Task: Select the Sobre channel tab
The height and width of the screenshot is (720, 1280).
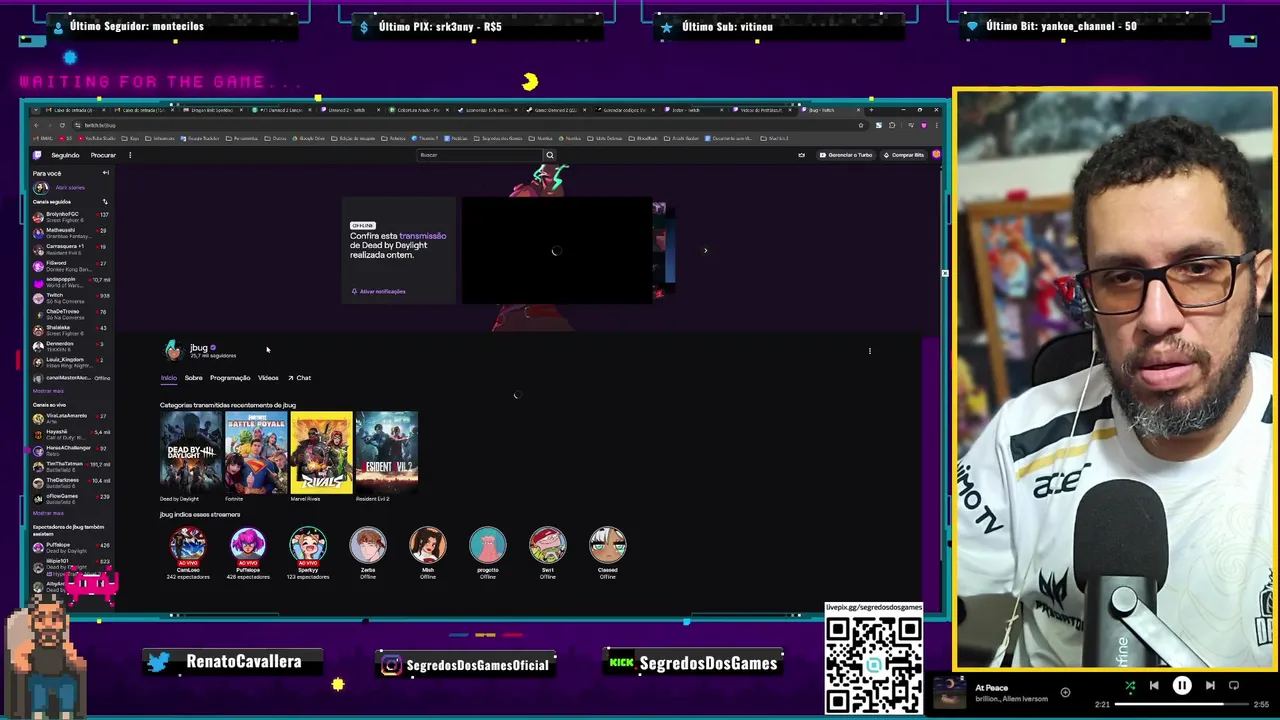Action: pos(193,378)
